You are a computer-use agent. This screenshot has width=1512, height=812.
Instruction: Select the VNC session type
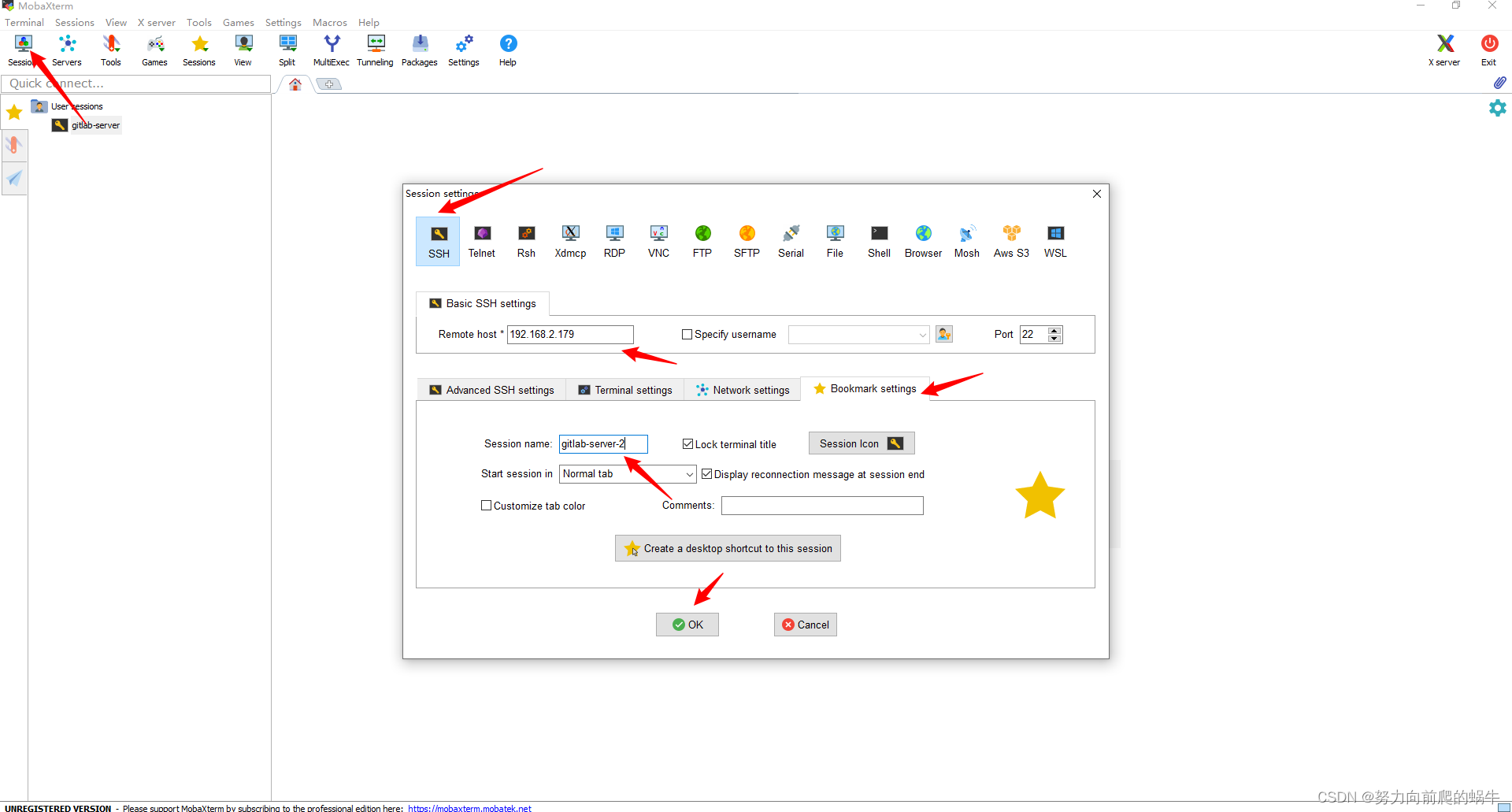(658, 242)
